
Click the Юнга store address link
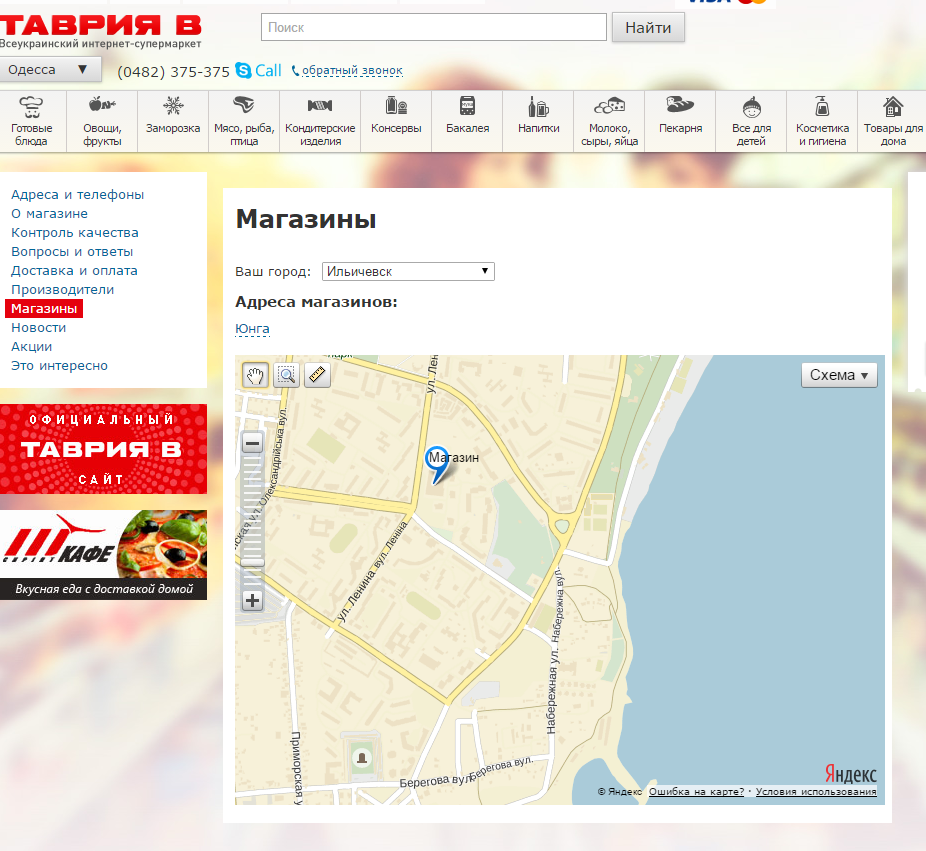[252, 329]
